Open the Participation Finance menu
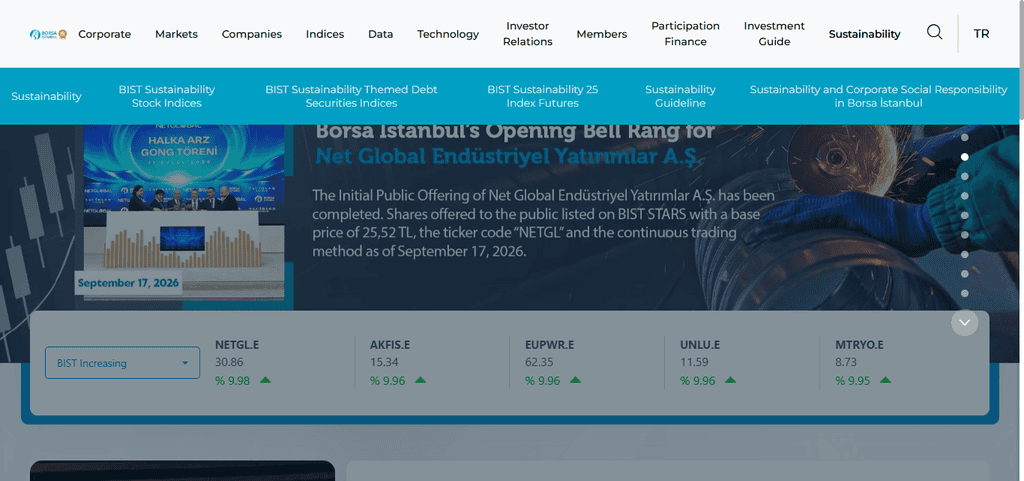The height and width of the screenshot is (481, 1024). pyautogui.click(x=685, y=34)
